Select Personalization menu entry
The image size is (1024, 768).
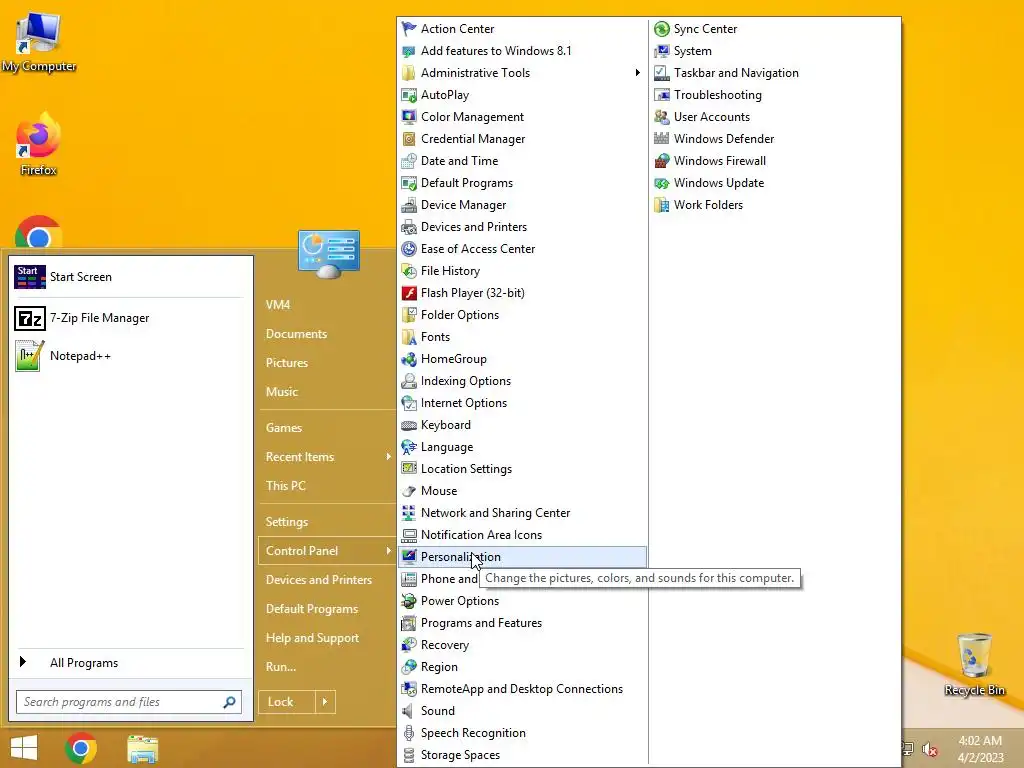click(522, 557)
